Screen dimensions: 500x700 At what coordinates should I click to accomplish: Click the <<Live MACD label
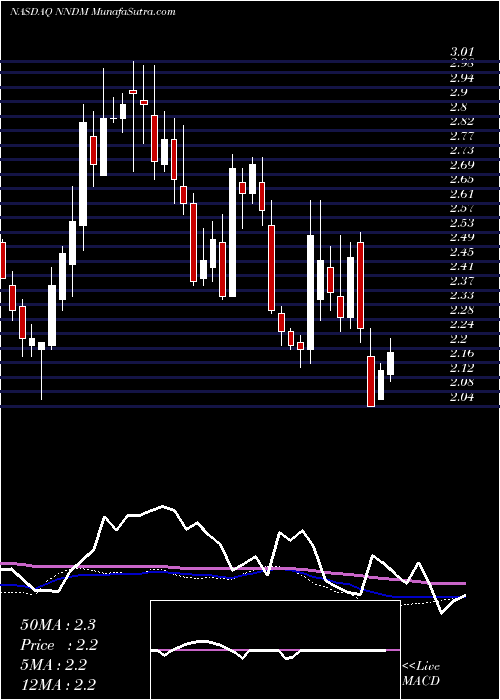pos(421,674)
